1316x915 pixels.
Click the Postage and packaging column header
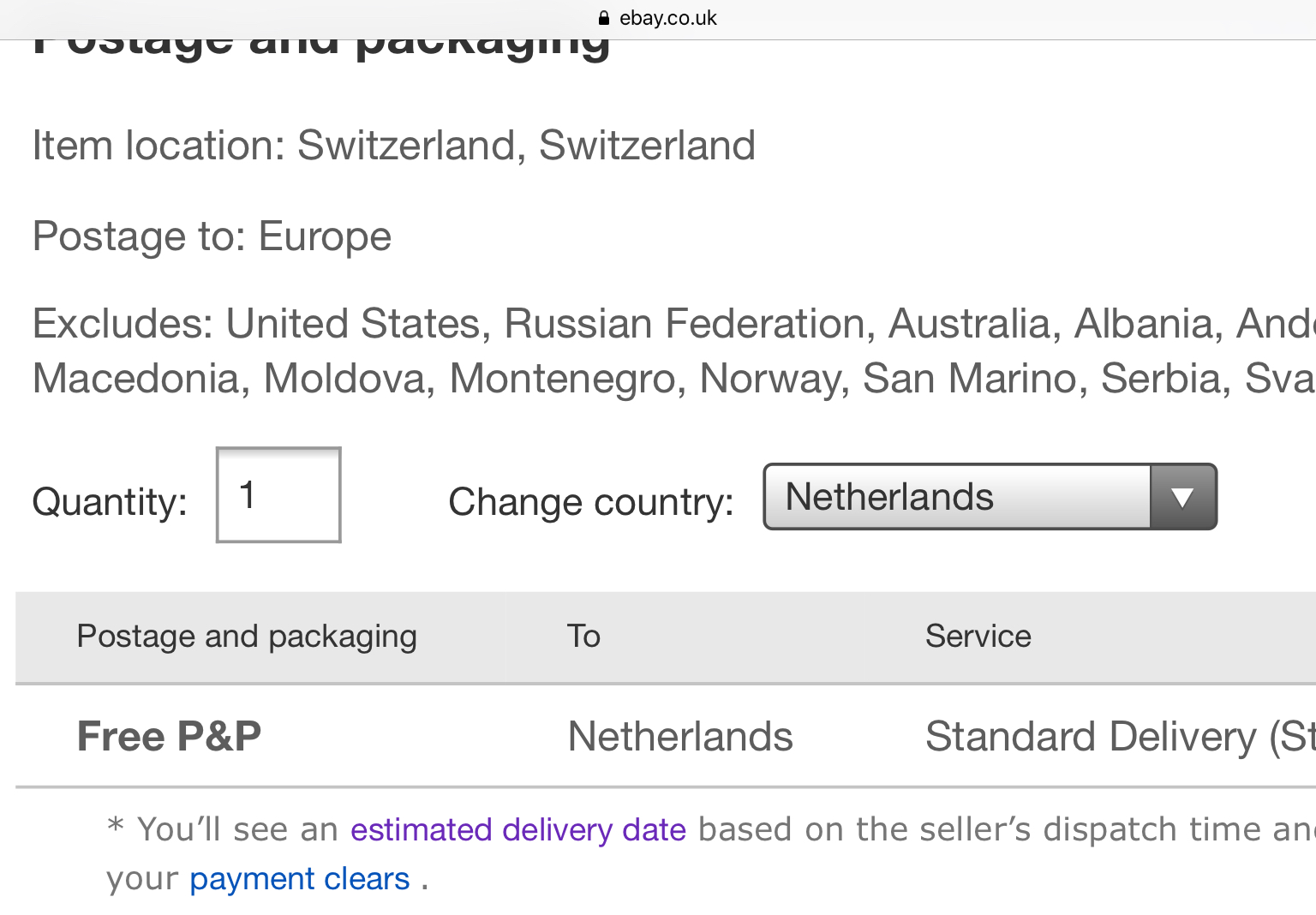pos(247,637)
